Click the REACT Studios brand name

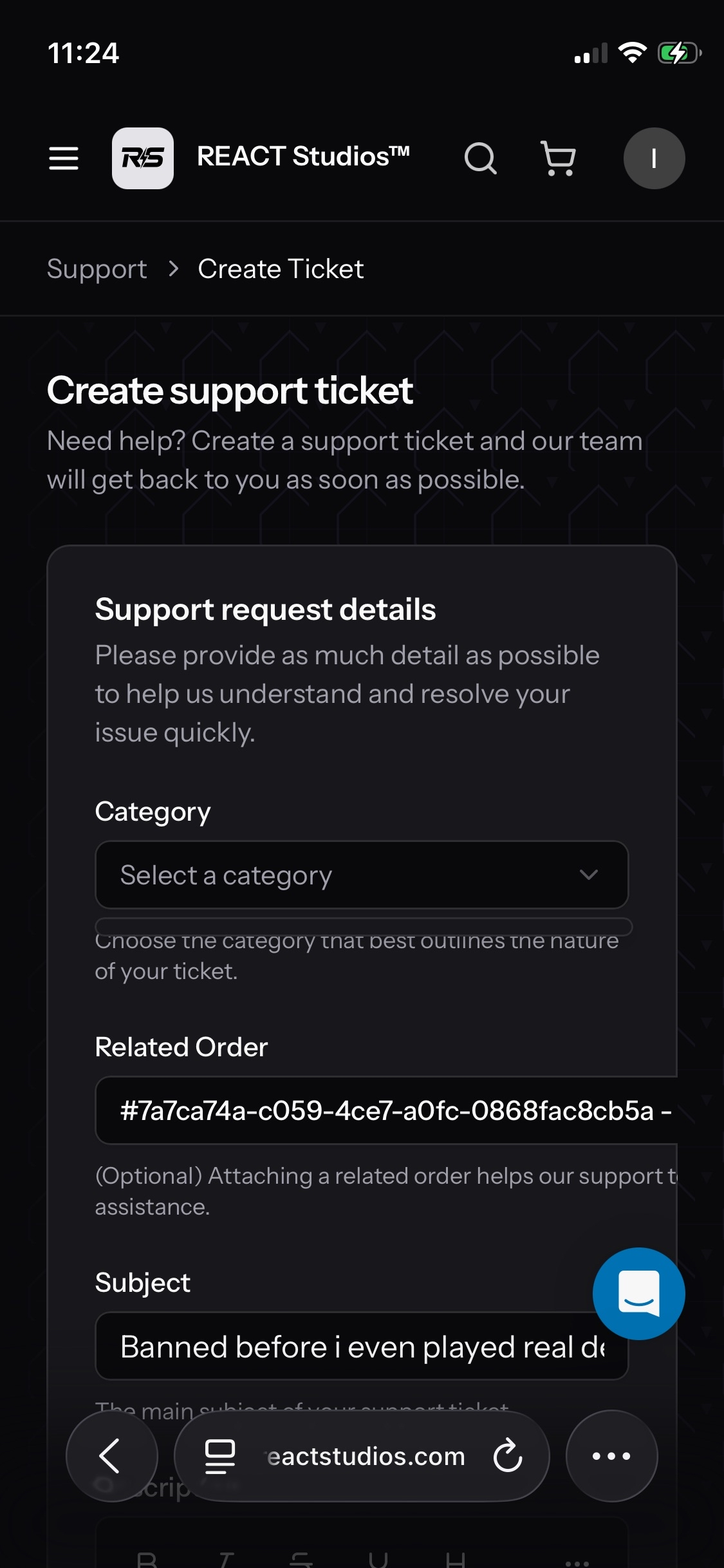click(303, 156)
